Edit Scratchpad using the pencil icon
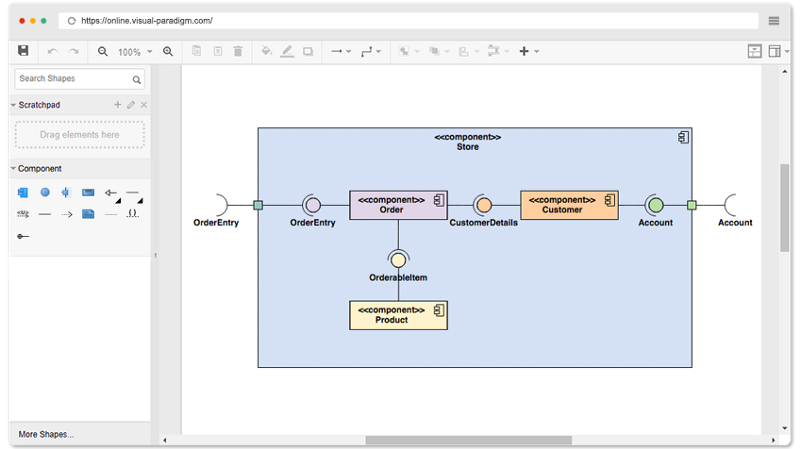This screenshot has height=449, width=800. (130, 105)
